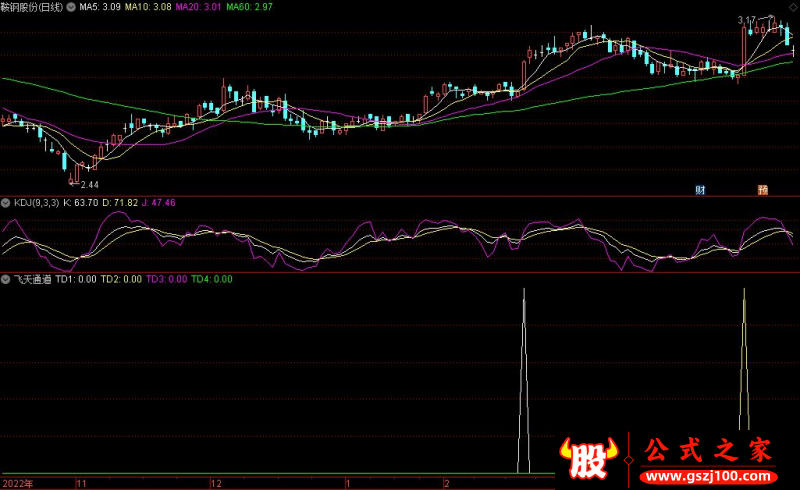The image size is (800, 490).
Task: Expand the 飞天通道 indicator arrow
Action: coord(6,280)
